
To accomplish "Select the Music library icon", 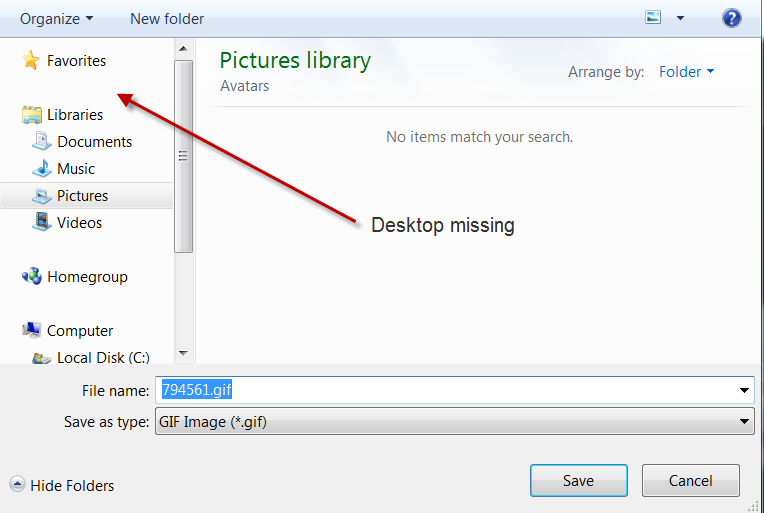I will 42,169.
